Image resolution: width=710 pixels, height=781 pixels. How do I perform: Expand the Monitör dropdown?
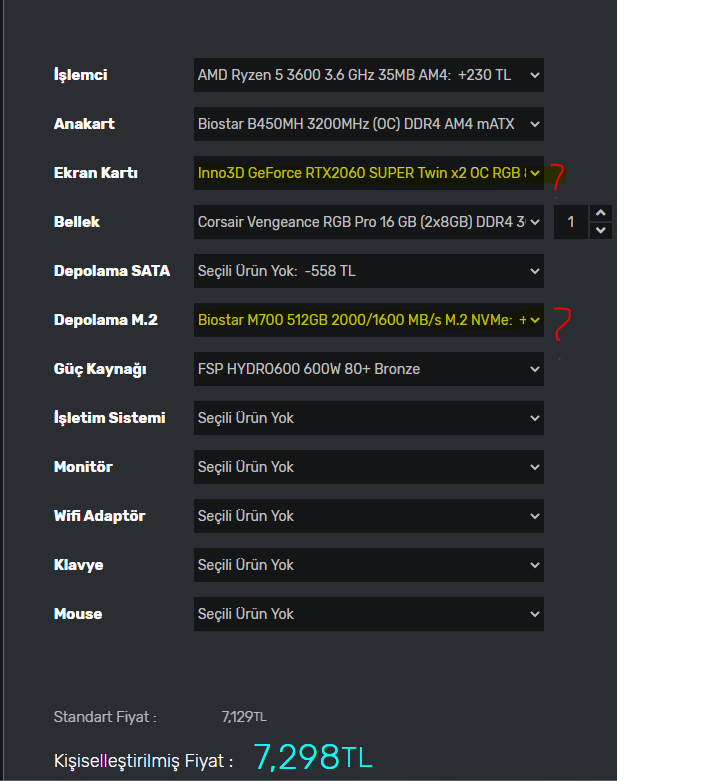point(369,467)
